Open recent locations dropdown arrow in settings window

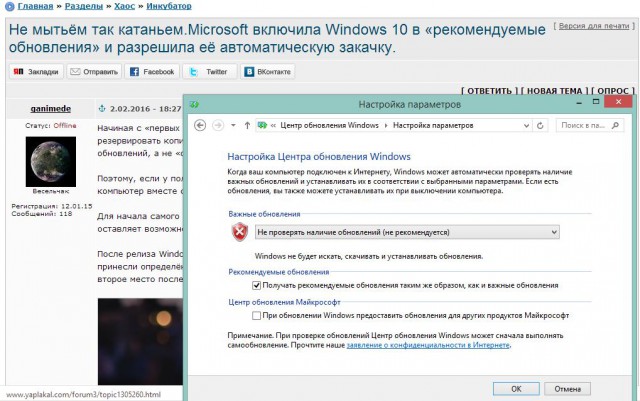[233, 125]
